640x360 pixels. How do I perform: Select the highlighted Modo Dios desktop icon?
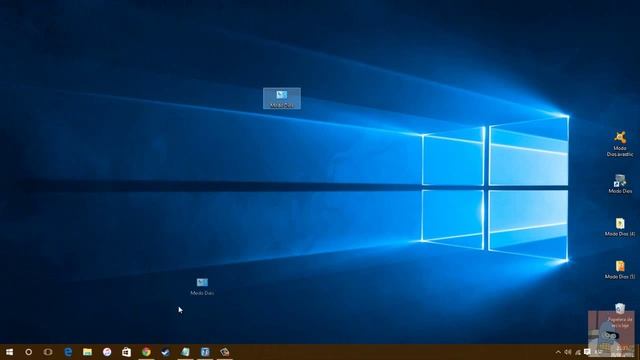(x=282, y=98)
